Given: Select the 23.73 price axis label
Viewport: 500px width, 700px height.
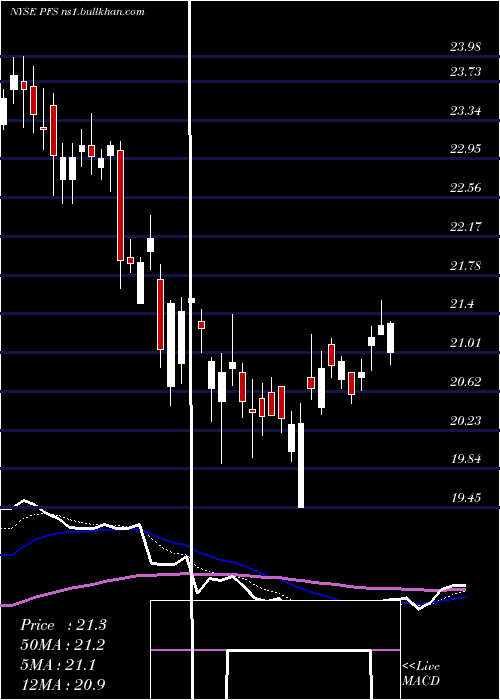Looking at the screenshot, I should click(x=466, y=71).
